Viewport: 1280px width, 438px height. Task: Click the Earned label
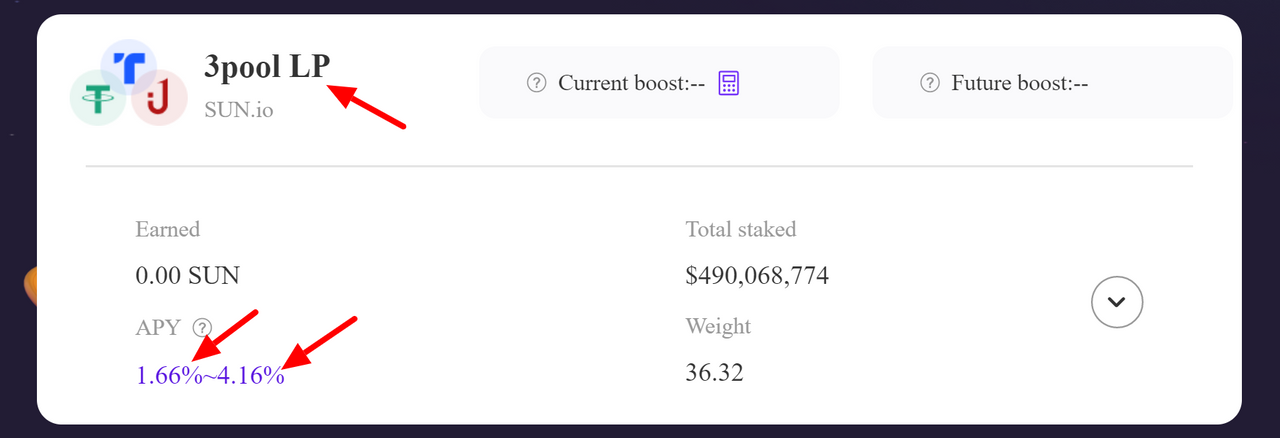coord(168,229)
